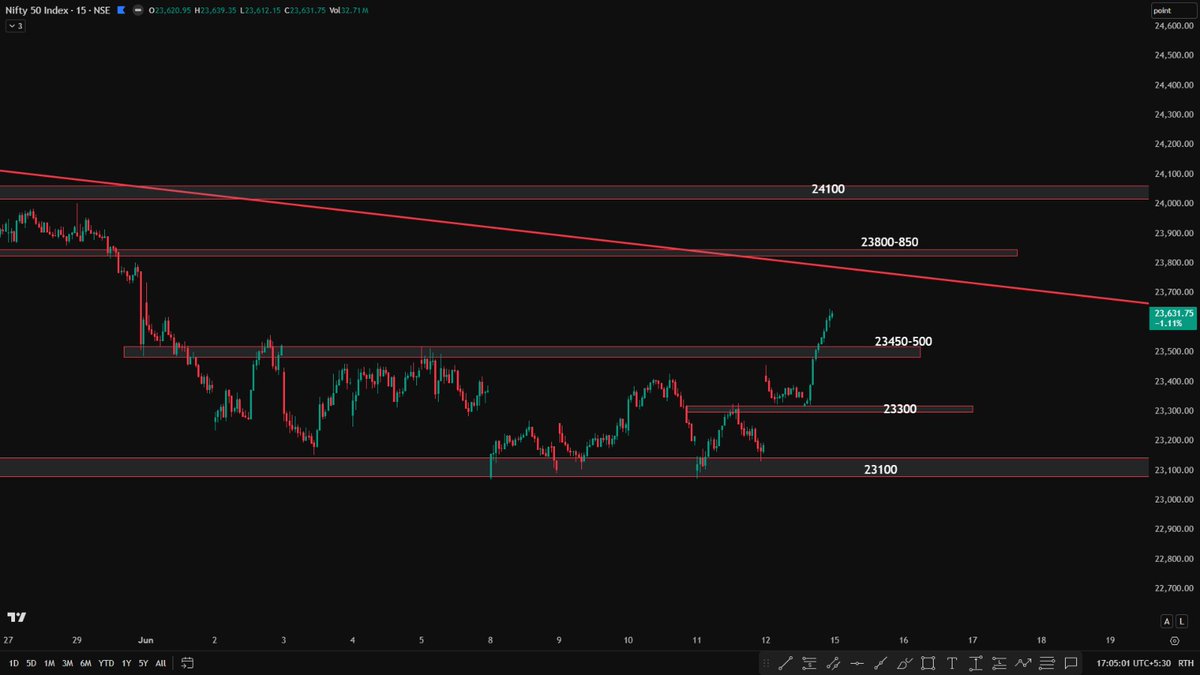
Task: Click the 22,700.00 price scale label
Action: click(1173, 588)
